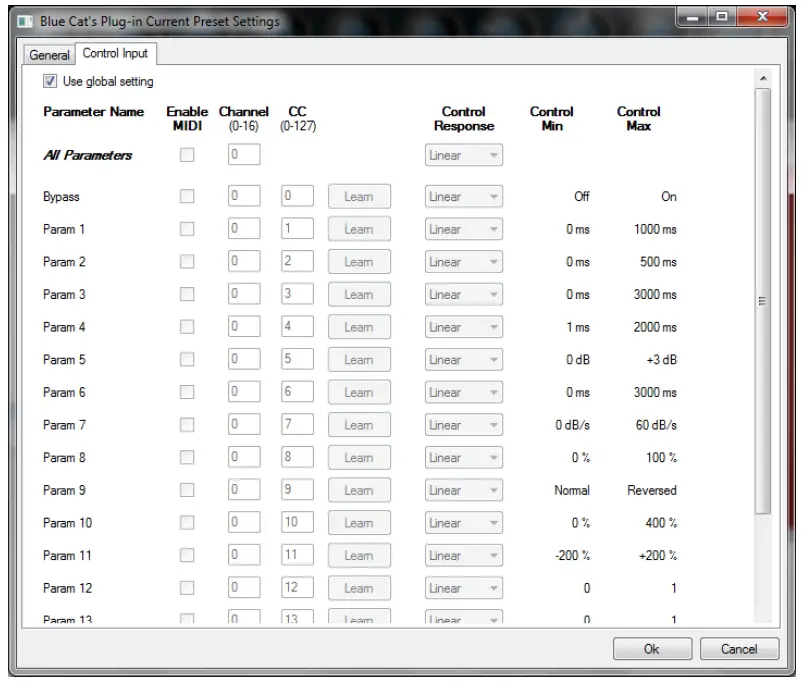Click the Learn button for Bypass
Screen dimensions: 802x682
point(359,196)
